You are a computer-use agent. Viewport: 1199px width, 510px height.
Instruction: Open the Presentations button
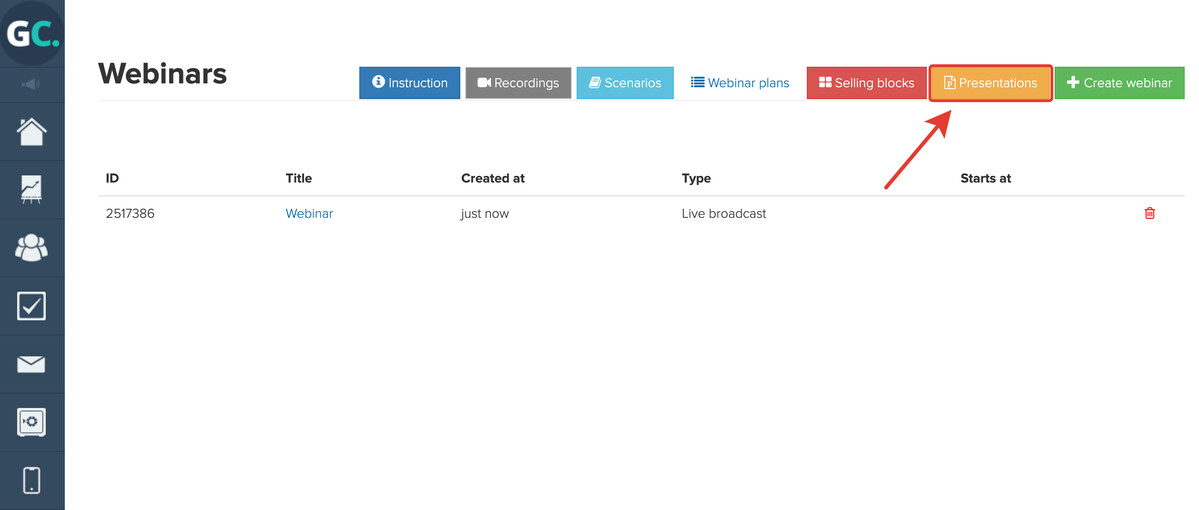tap(991, 83)
